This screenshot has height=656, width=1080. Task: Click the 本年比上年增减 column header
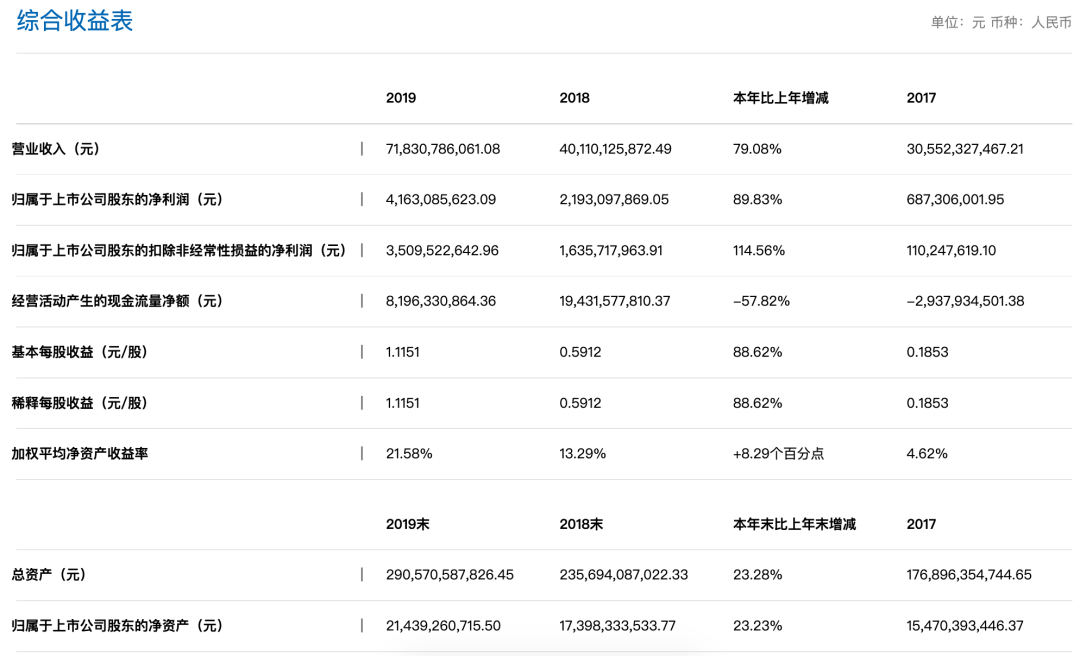pyautogui.click(x=780, y=98)
